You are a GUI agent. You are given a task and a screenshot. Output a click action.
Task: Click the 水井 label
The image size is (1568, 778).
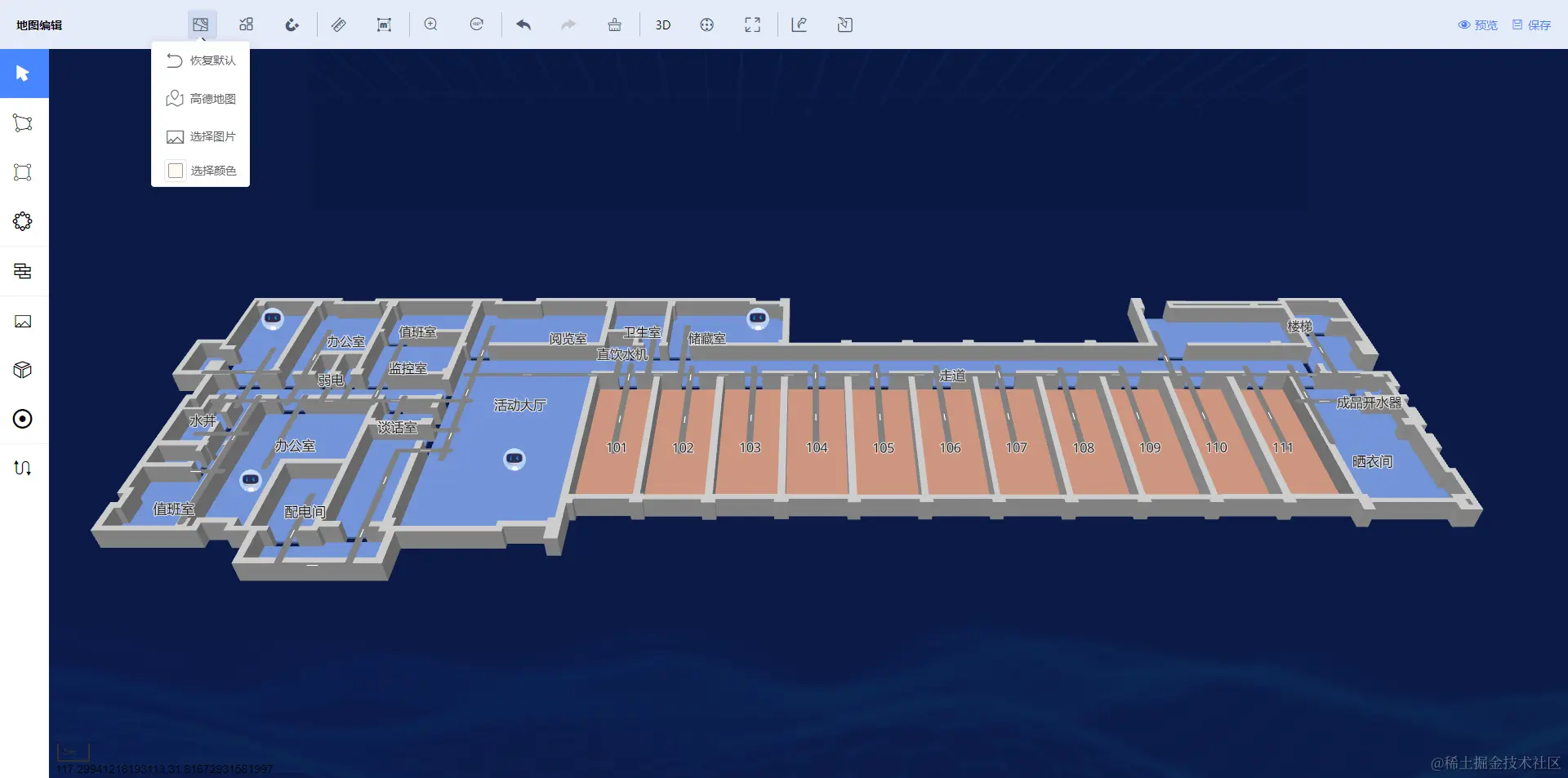coord(203,420)
